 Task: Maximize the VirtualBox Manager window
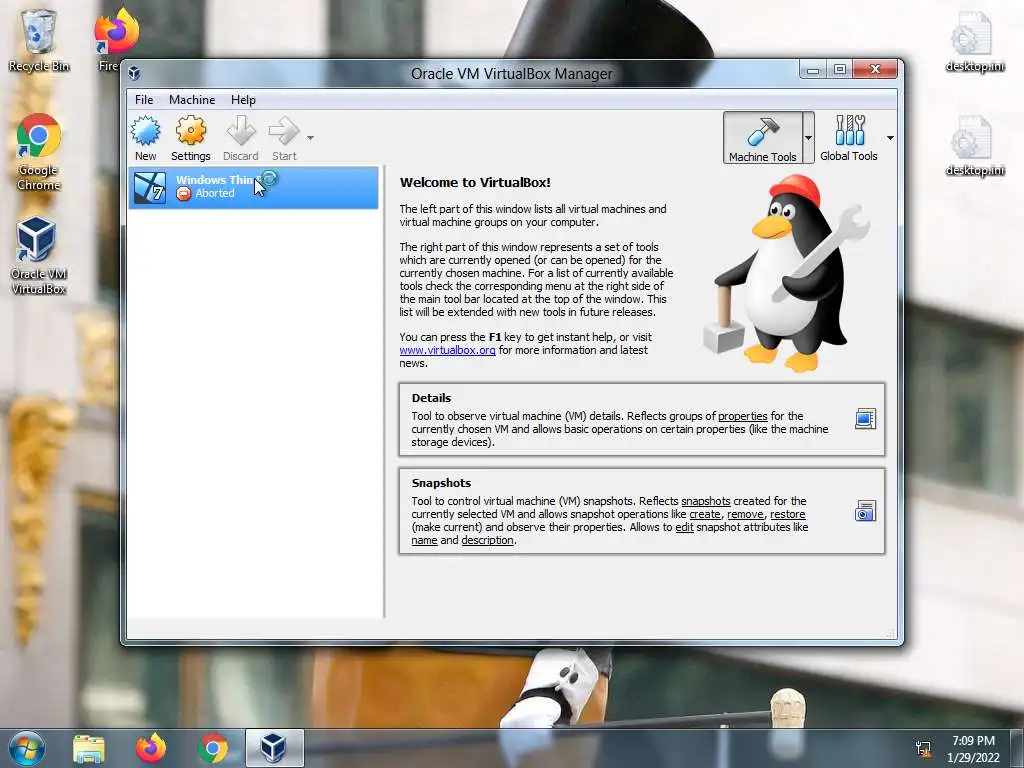pos(840,70)
